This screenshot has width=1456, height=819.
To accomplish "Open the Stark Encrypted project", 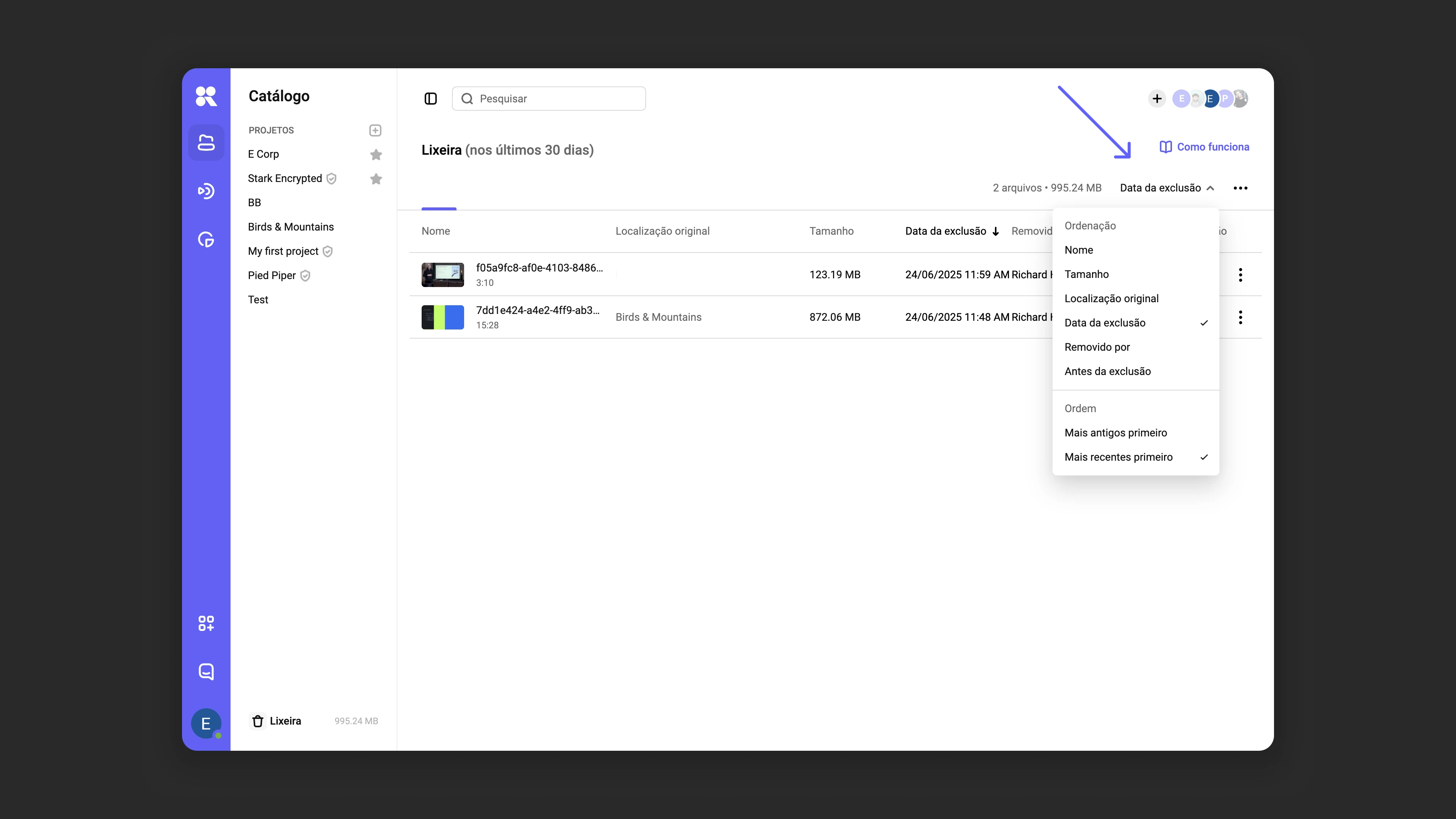I will point(285,179).
